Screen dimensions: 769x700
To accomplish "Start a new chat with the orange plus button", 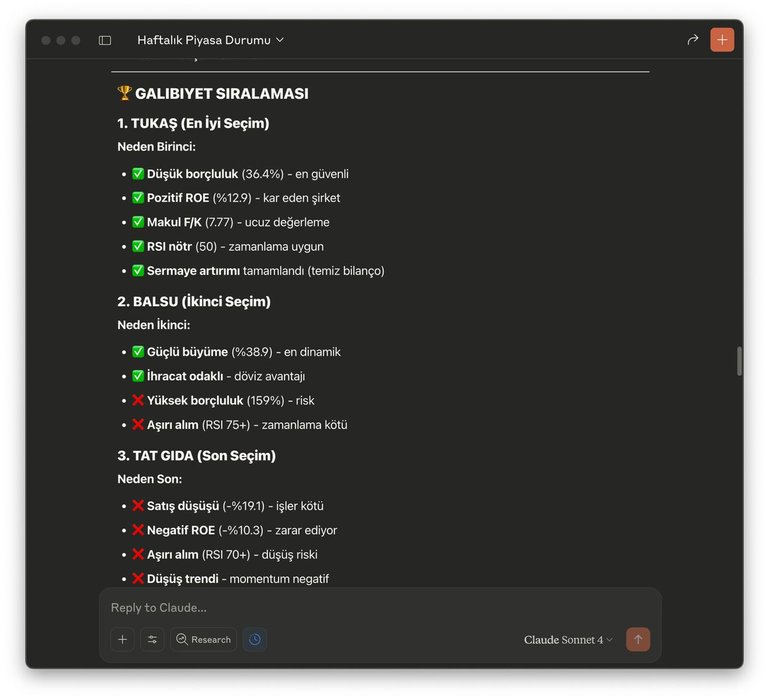I will [x=722, y=40].
